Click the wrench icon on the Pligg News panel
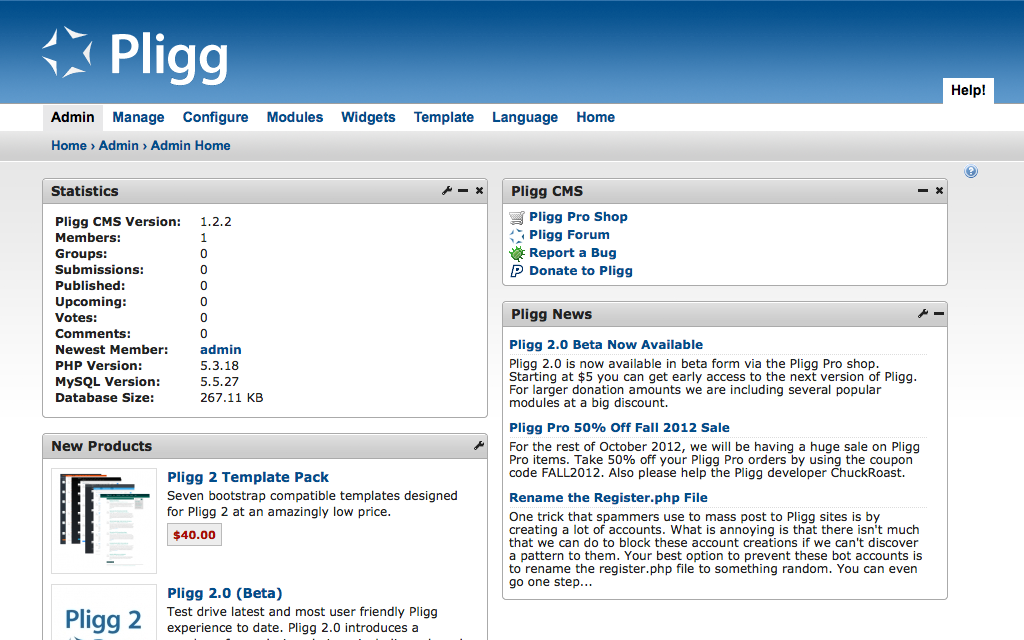This screenshot has height=640, width=1024. point(922,313)
